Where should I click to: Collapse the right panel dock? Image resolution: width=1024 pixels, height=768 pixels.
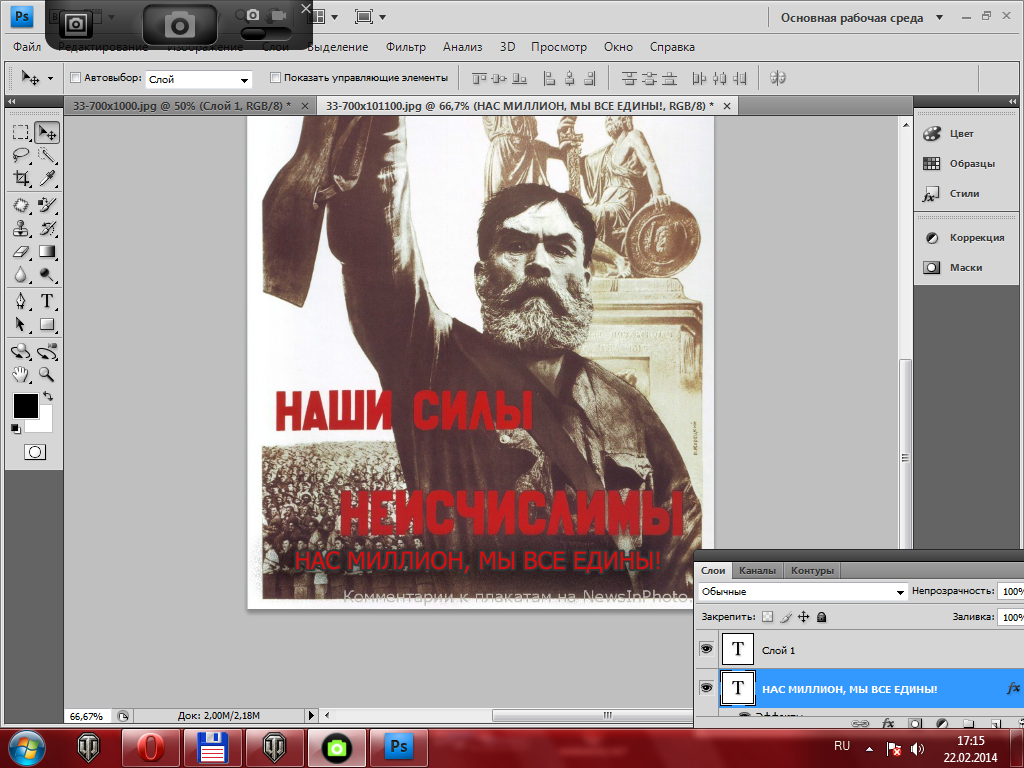1012,101
